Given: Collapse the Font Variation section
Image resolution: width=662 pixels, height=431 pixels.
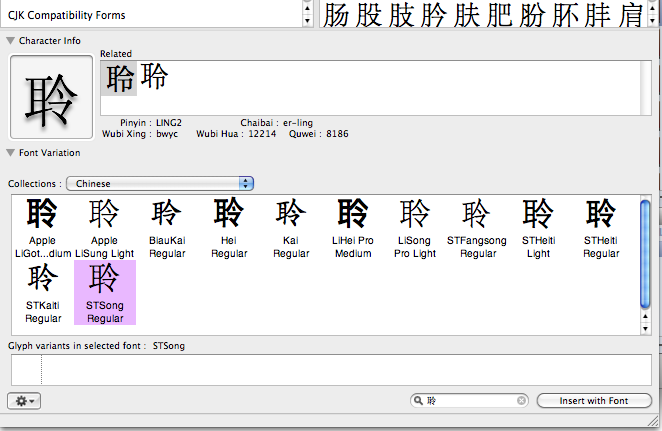Looking at the screenshot, I should coord(10,153).
